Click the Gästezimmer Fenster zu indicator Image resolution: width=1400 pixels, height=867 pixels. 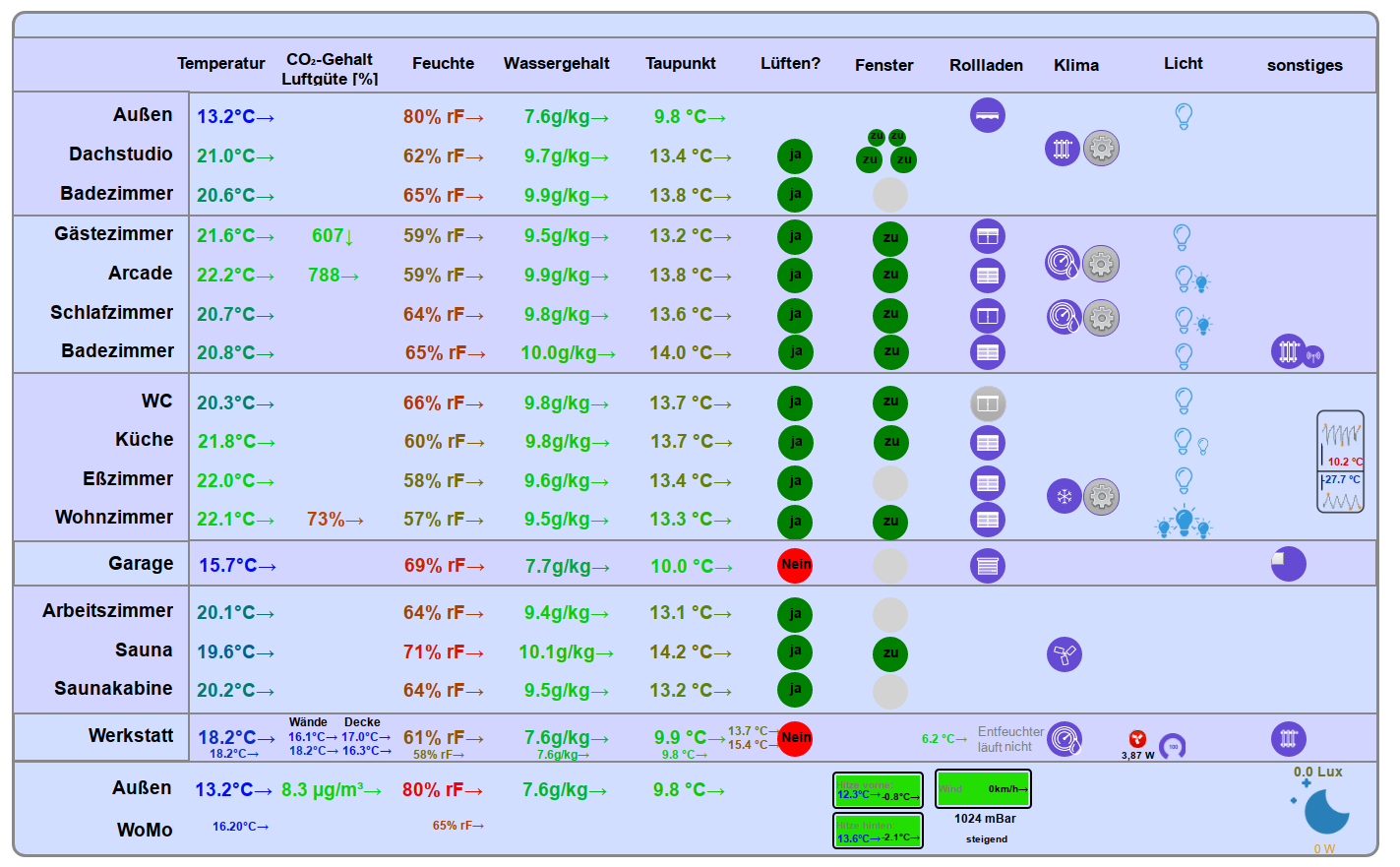pos(890,238)
